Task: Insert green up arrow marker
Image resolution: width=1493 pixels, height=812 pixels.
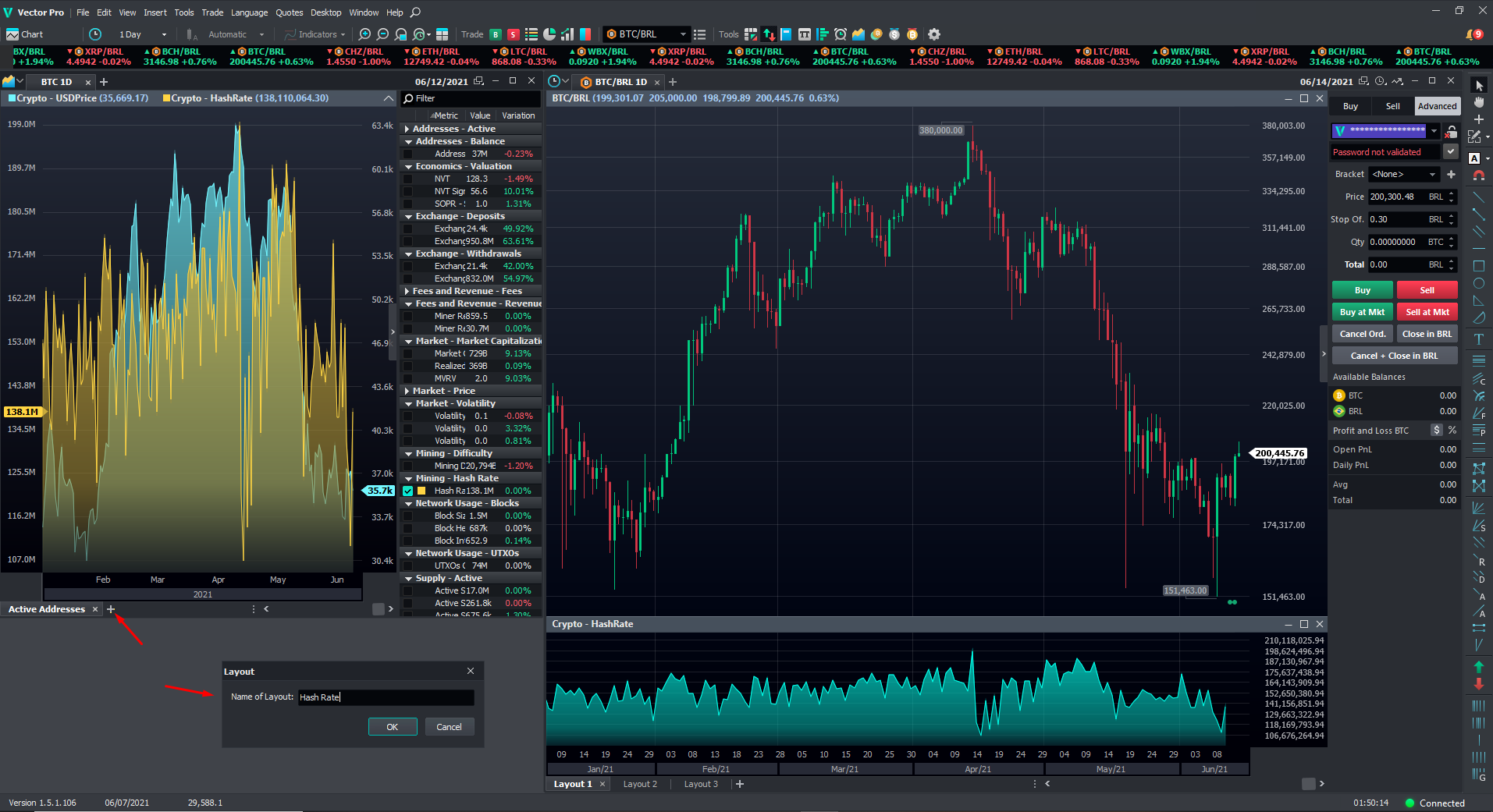Action: click(x=1478, y=667)
